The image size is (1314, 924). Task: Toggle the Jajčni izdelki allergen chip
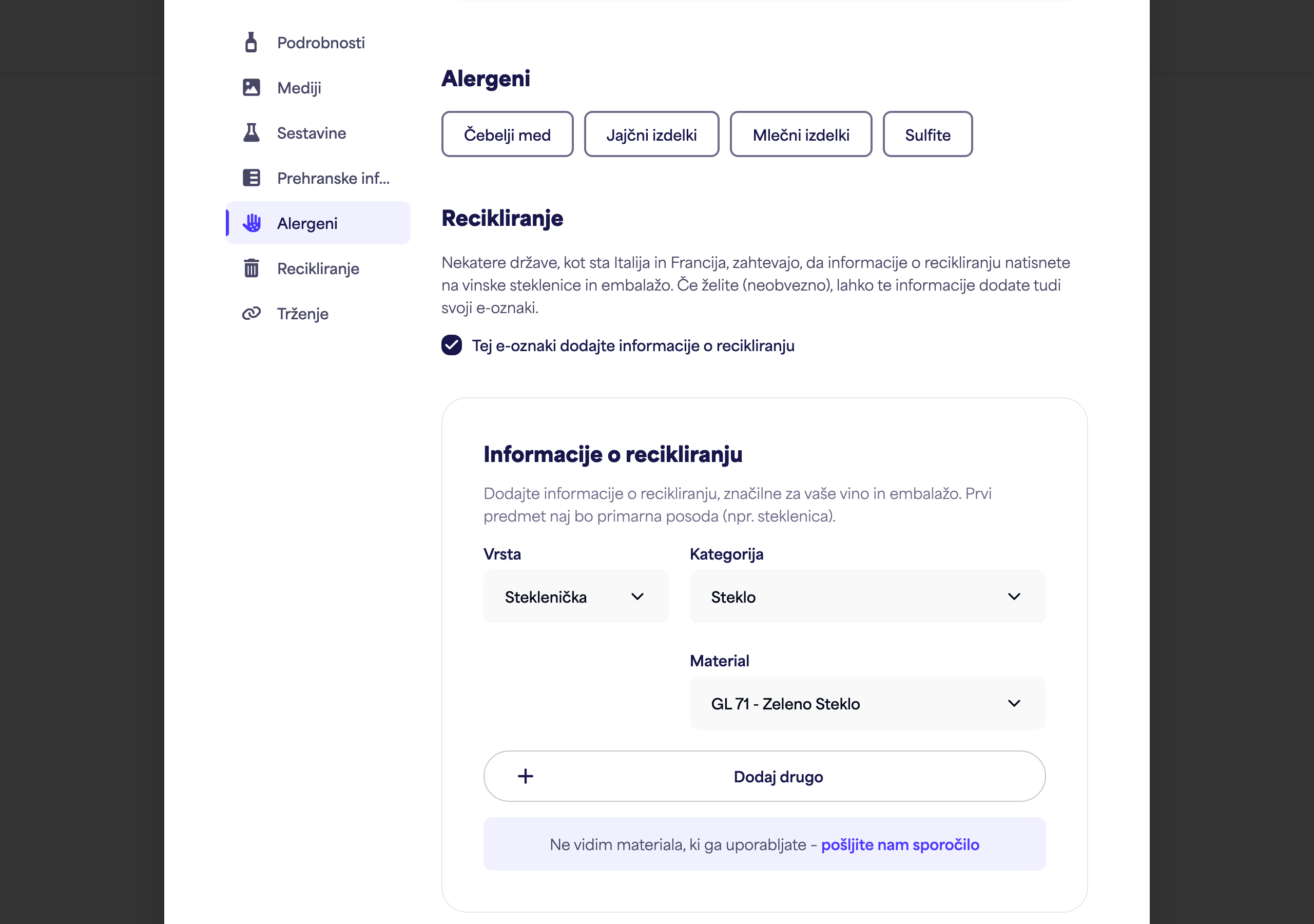pos(651,134)
